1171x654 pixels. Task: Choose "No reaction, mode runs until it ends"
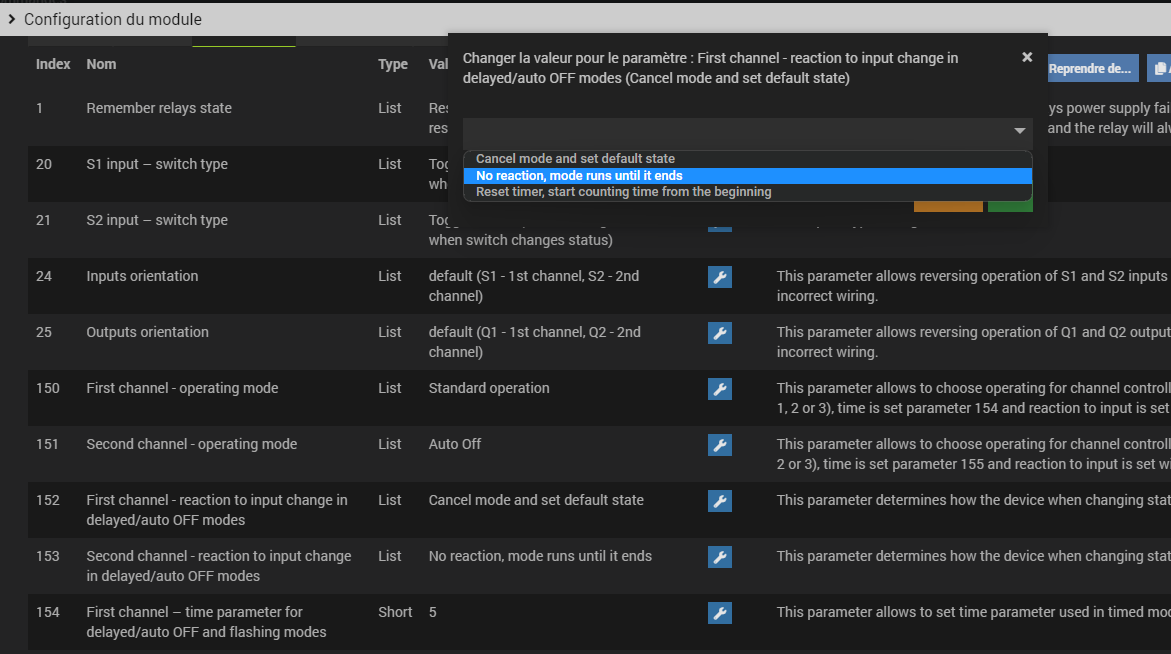click(x=579, y=176)
